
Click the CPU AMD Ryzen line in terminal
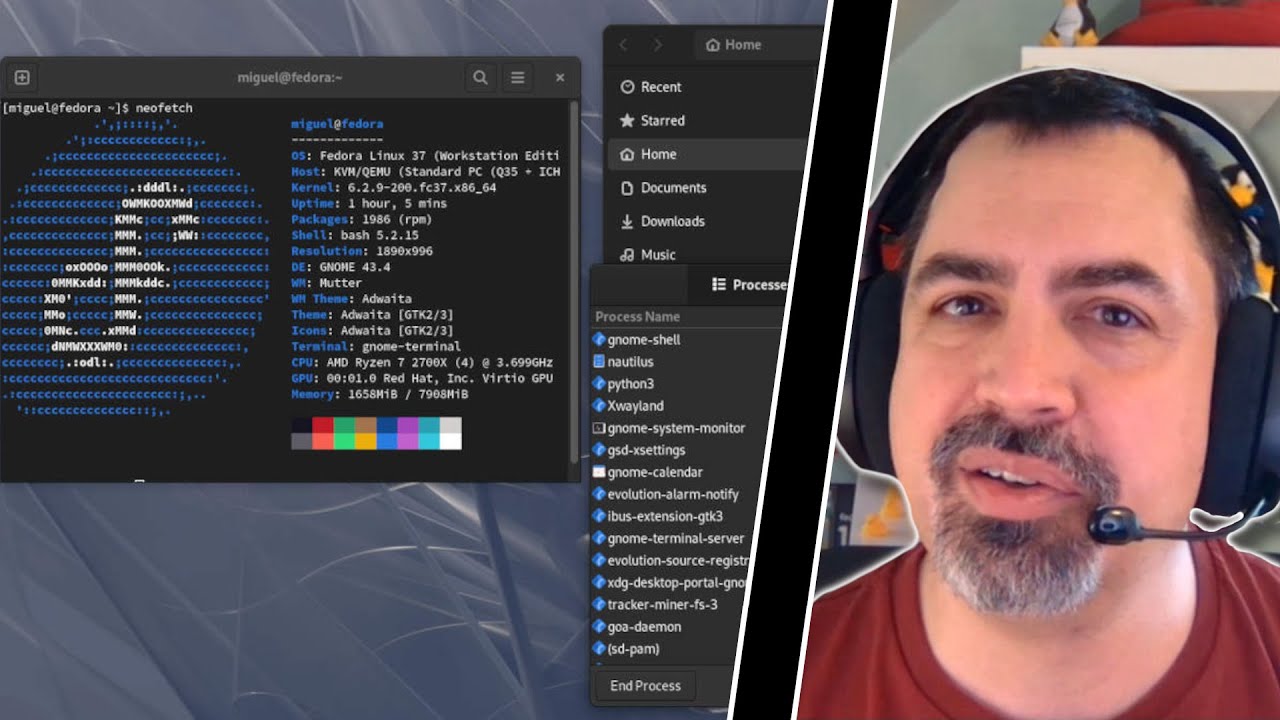(x=422, y=362)
